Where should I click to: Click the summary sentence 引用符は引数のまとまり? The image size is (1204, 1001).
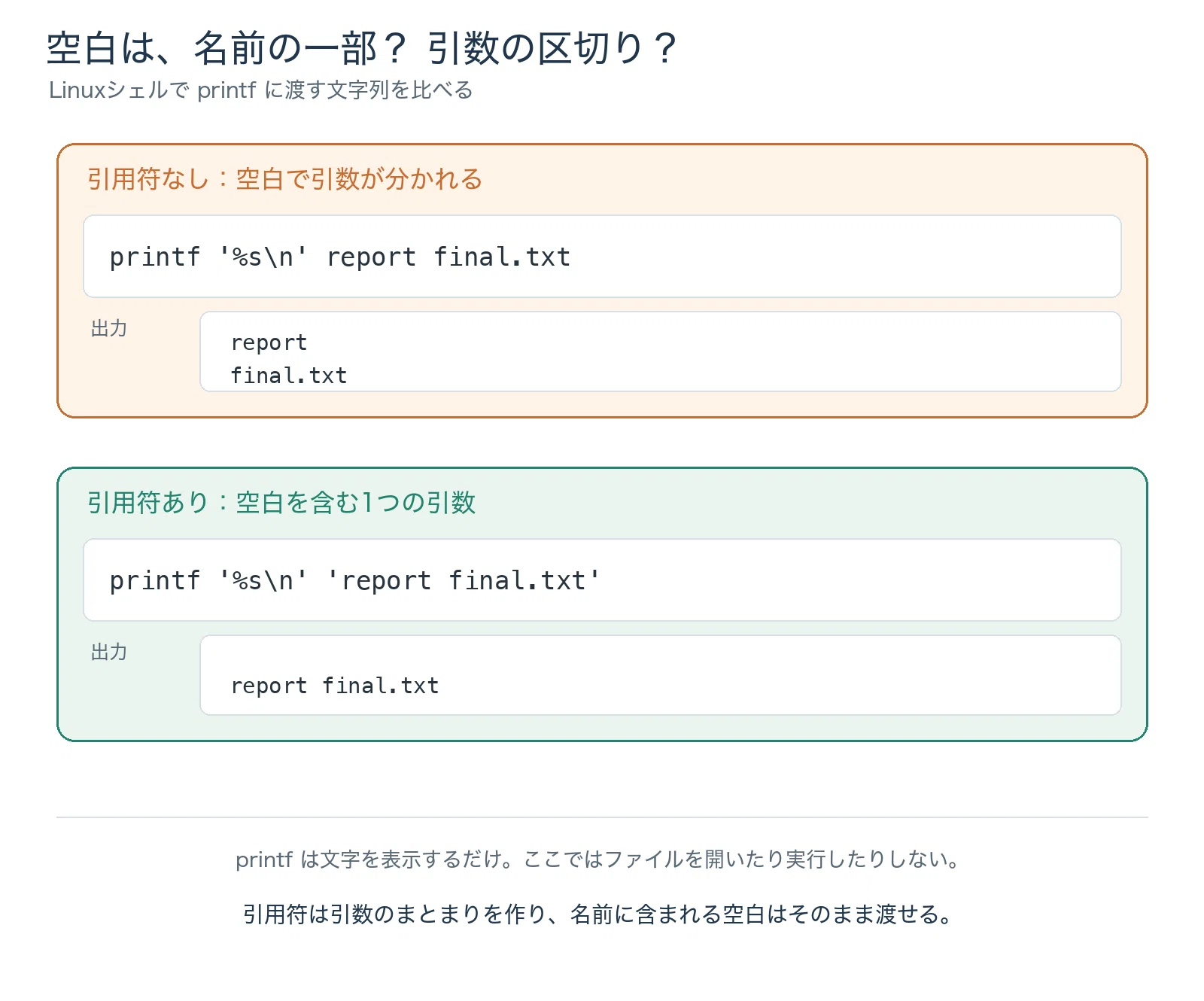[x=599, y=914]
